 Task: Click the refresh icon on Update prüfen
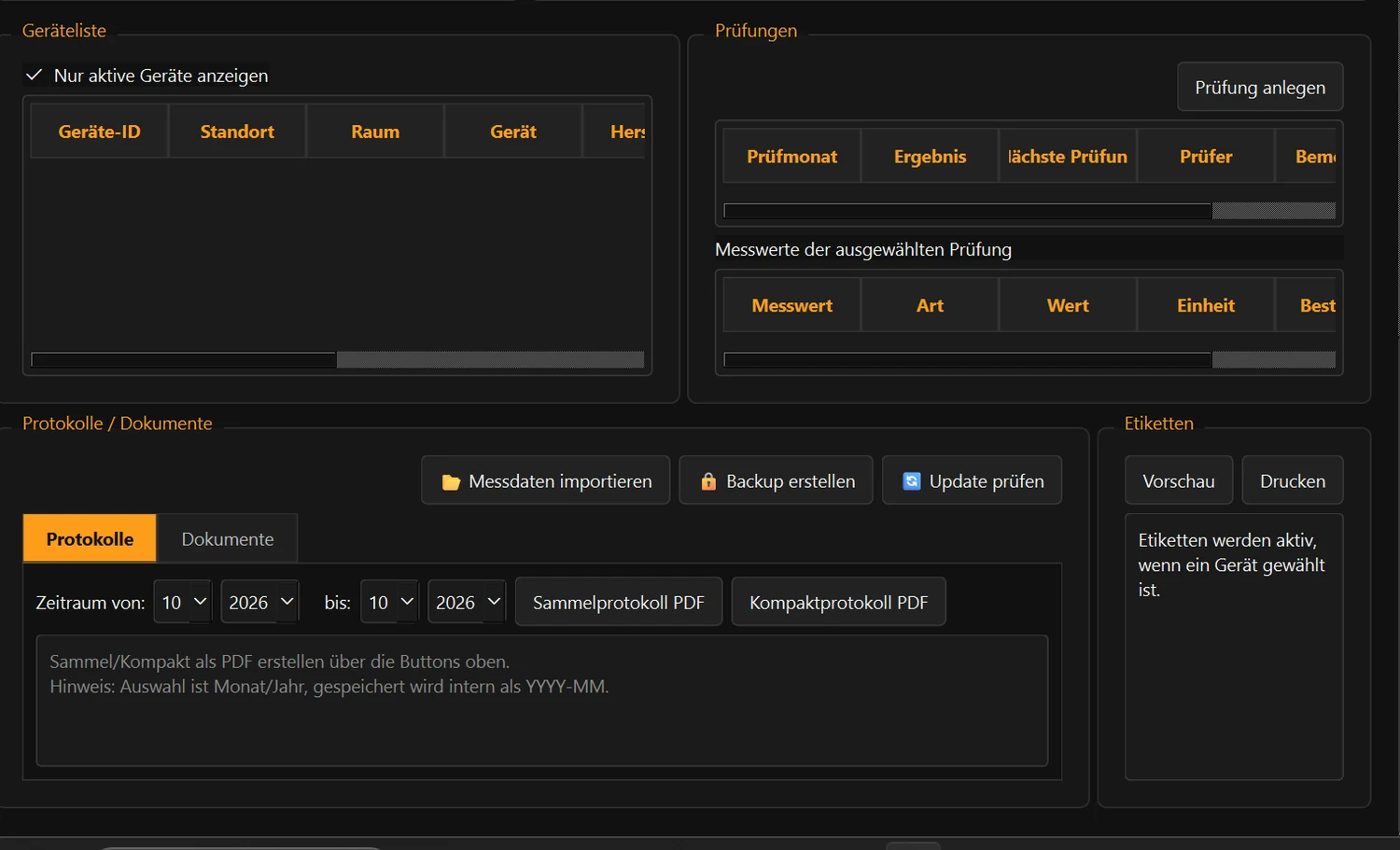tap(912, 481)
